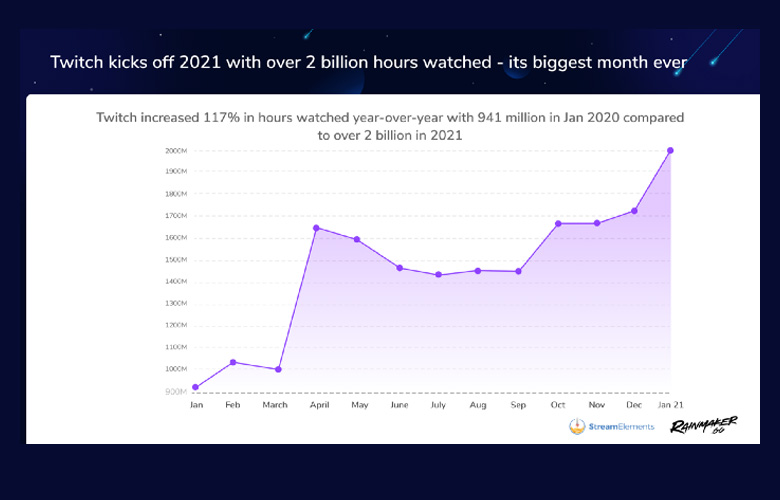Click the 900M y-axis label
780x500 pixels.
(176, 392)
